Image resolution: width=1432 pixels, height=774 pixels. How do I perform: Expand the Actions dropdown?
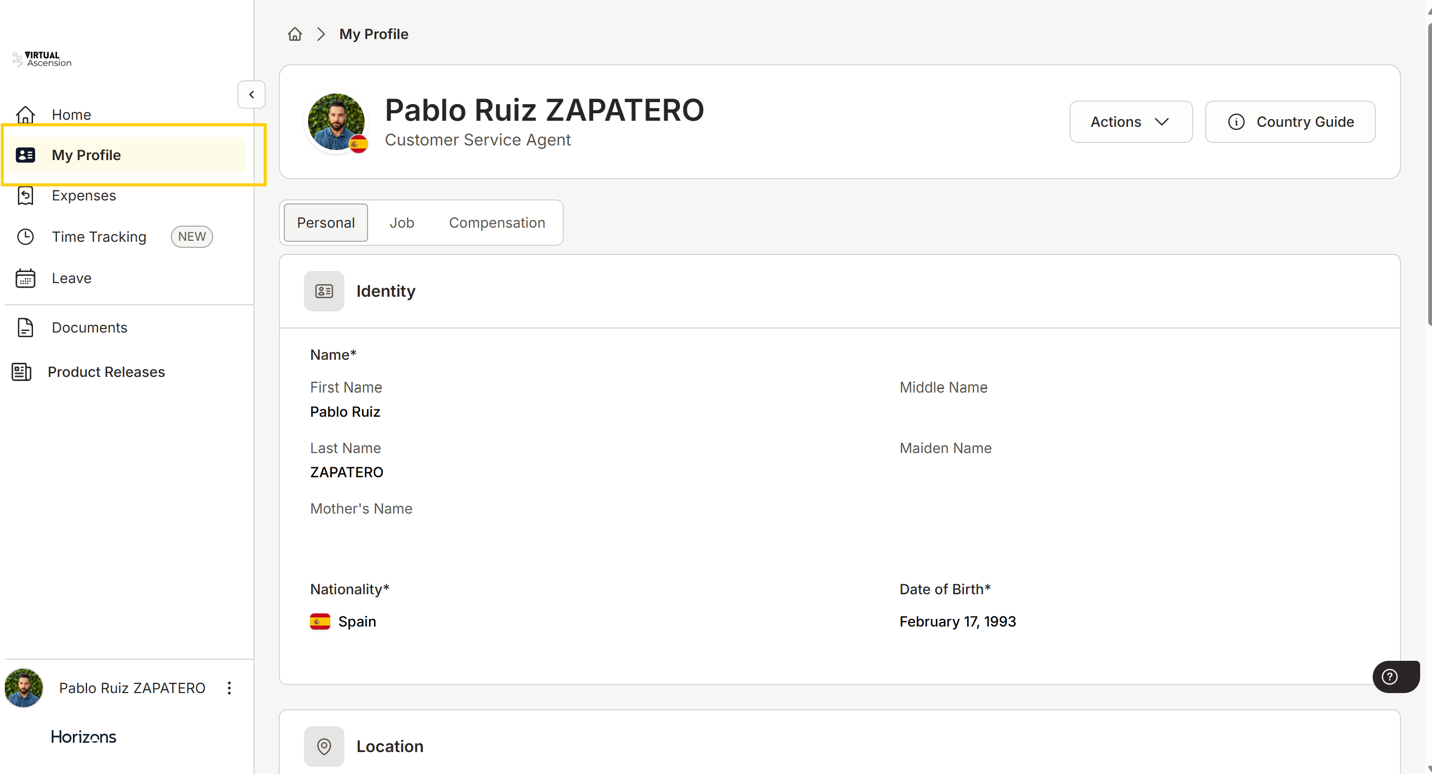point(1130,122)
